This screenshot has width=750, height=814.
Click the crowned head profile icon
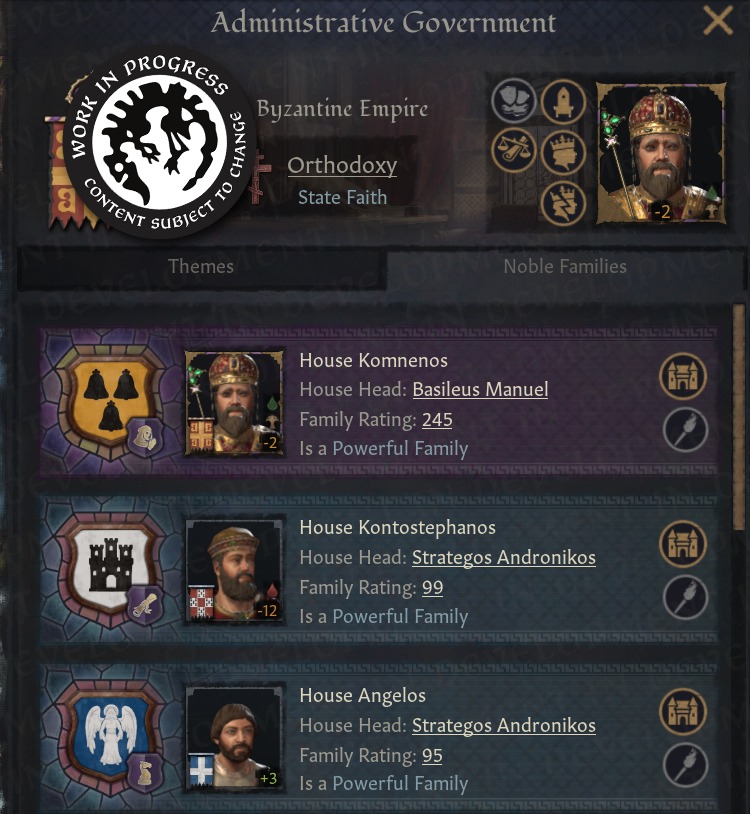click(x=563, y=153)
